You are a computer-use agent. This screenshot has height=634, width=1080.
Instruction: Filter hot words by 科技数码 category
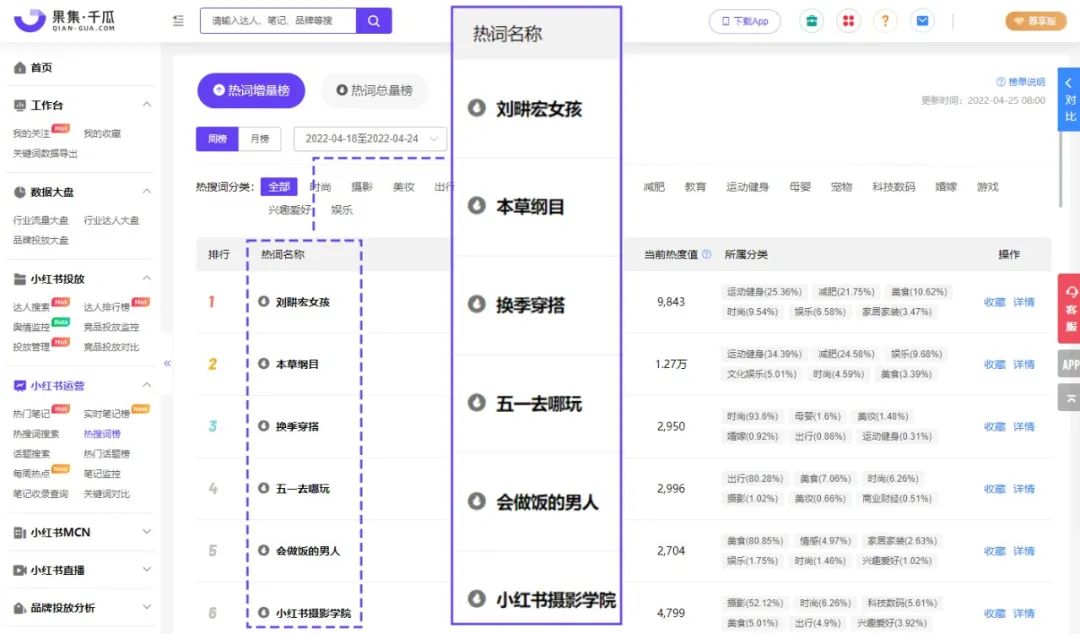[x=893, y=187]
